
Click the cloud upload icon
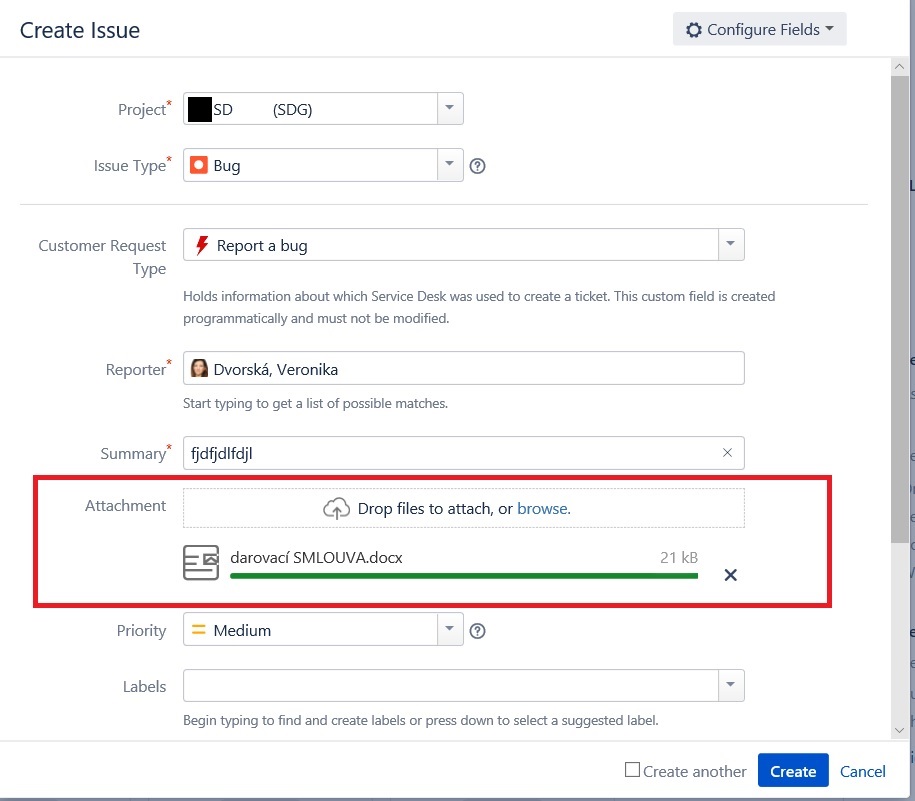point(337,509)
